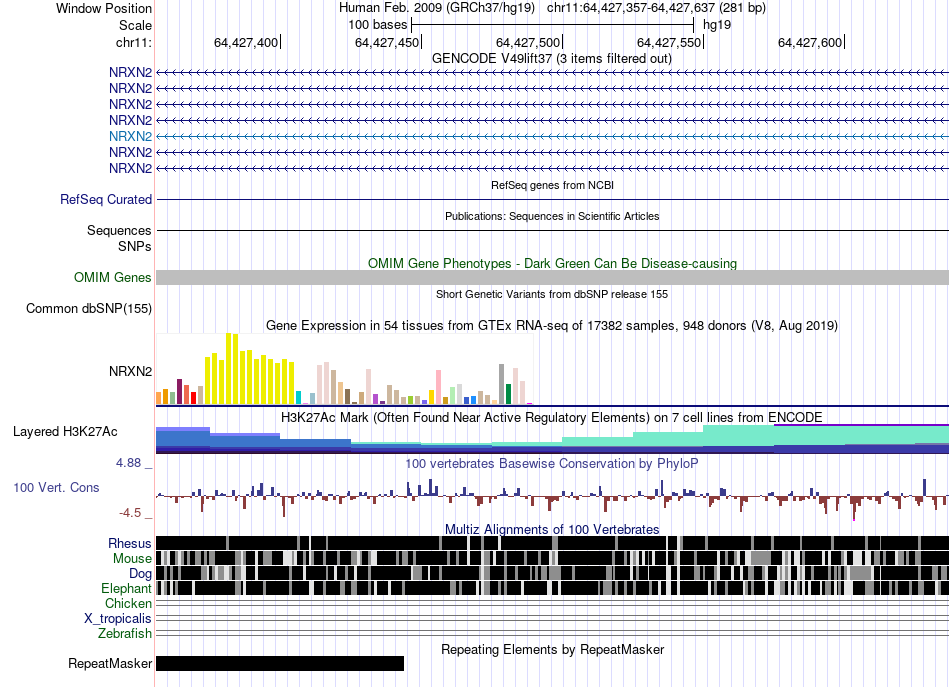Click the topmost NRXN2 transcript label
The height and width of the screenshot is (687, 950).
(x=130, y=72)
